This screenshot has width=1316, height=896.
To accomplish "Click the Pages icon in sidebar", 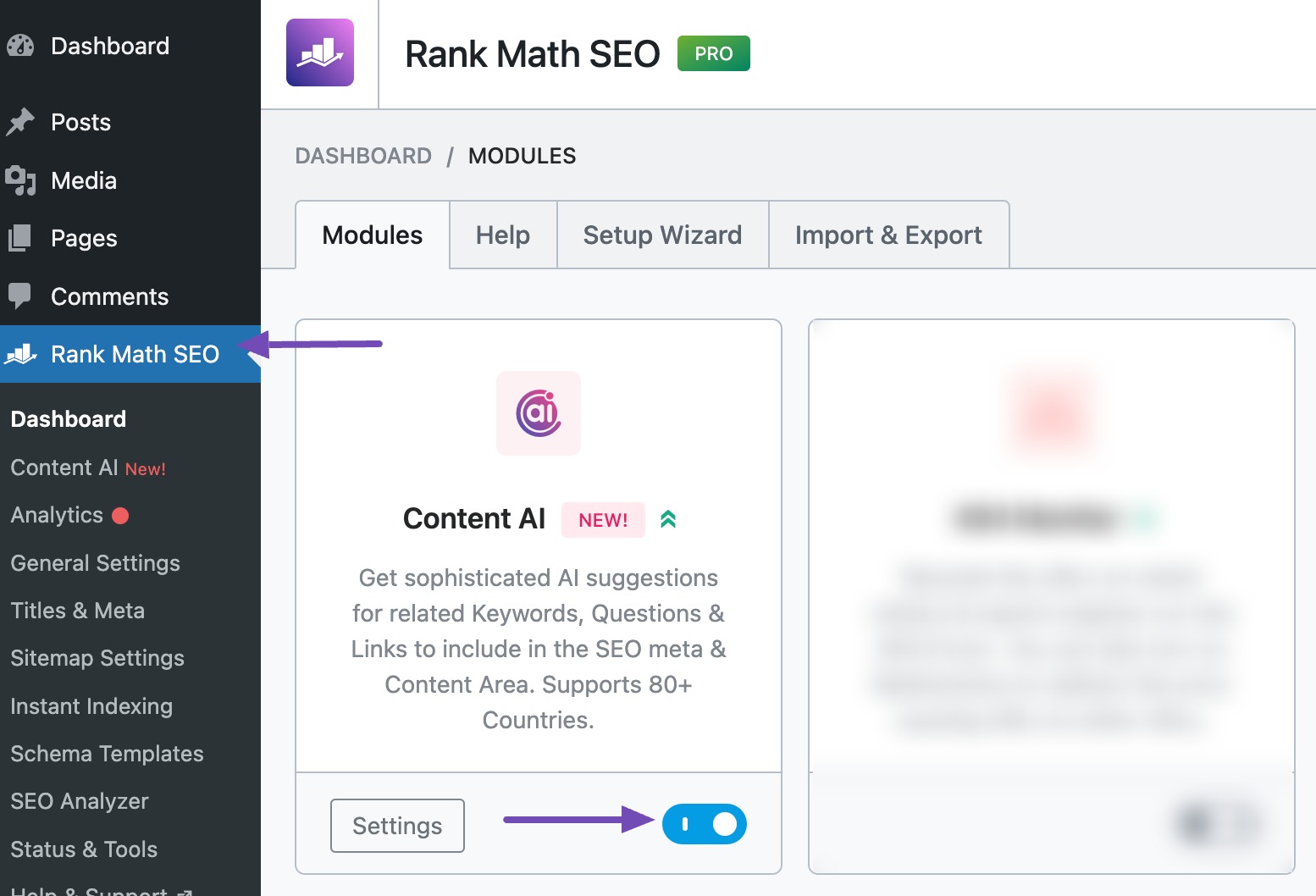I will coord(20,238).
